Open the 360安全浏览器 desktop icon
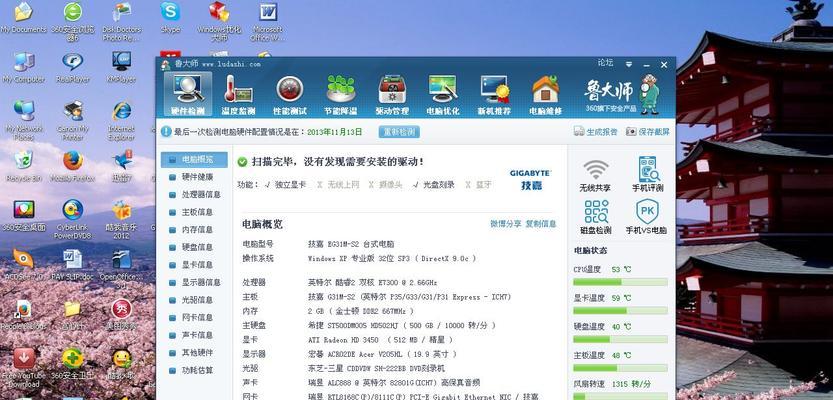This screenshot has height=400, width=833. (x=73, y=21)
